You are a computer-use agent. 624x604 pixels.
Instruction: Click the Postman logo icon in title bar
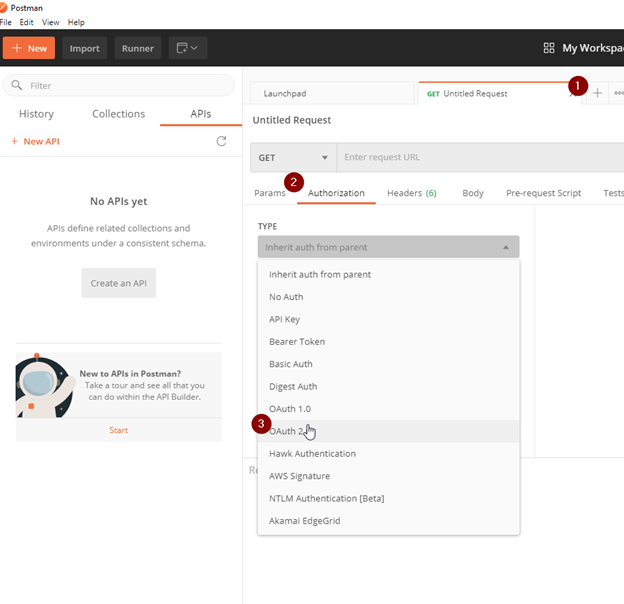3,8
